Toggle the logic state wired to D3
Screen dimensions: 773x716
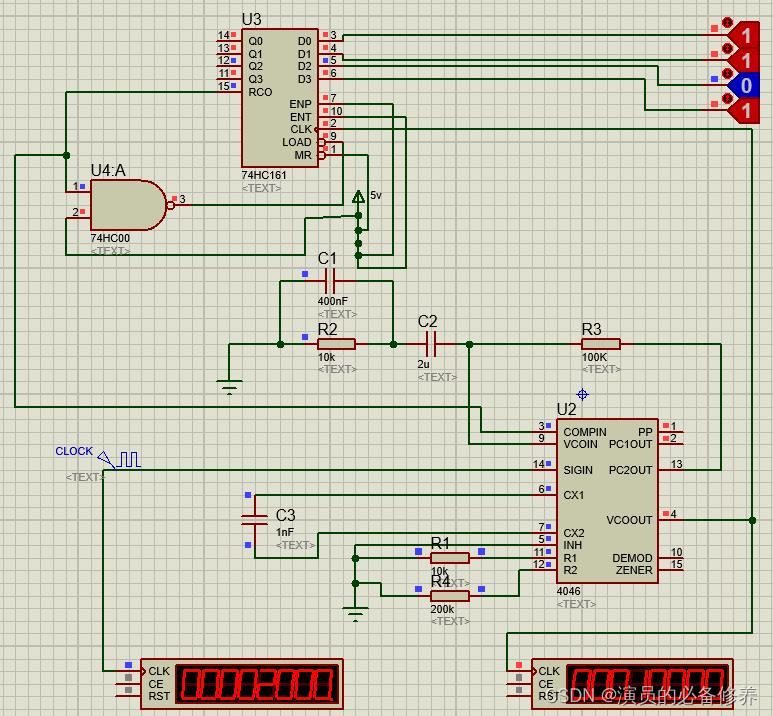pyautogui.click(x=743, y=110)
